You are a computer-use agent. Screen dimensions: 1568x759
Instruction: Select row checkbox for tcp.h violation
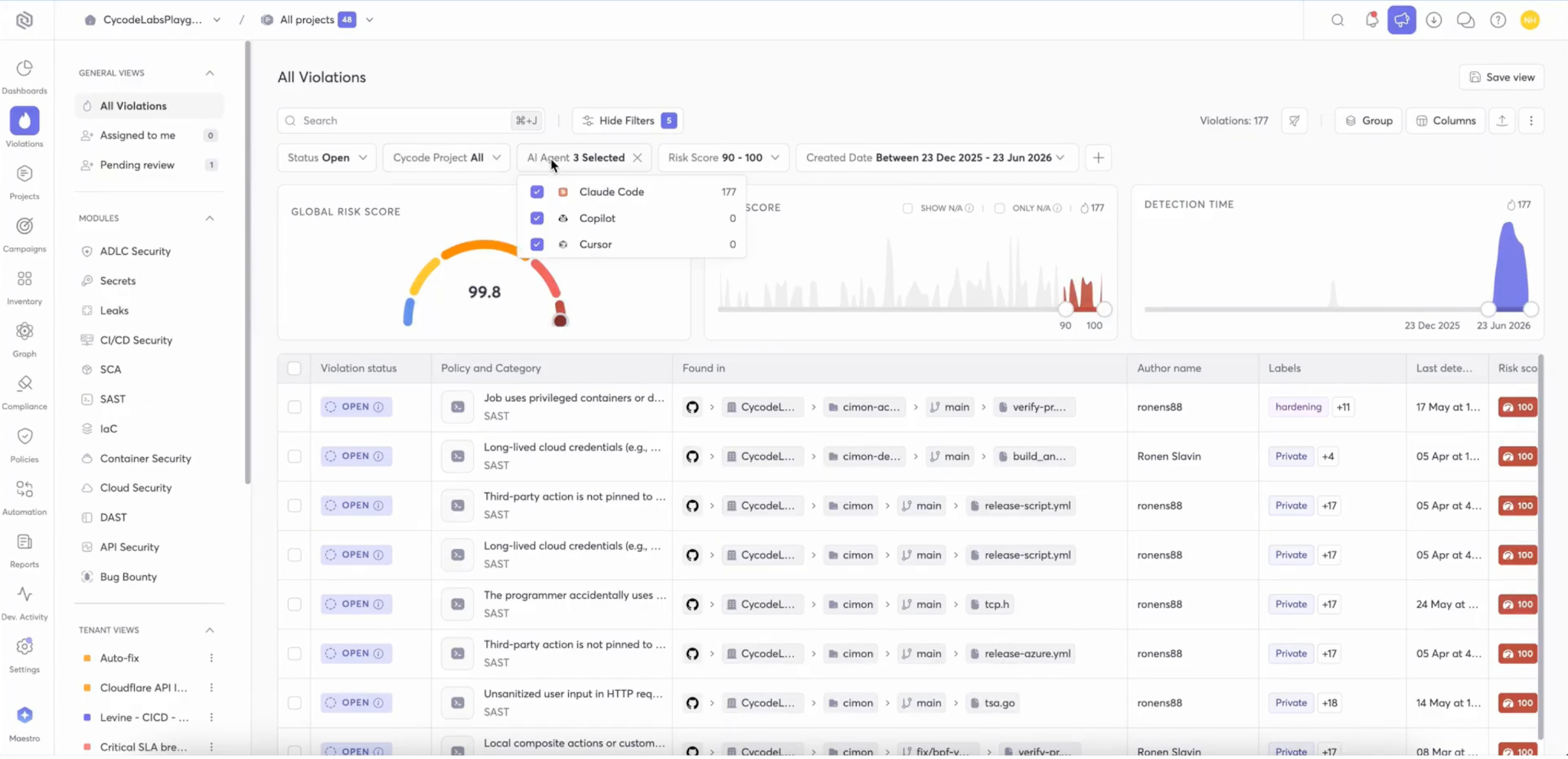(294, 604)
